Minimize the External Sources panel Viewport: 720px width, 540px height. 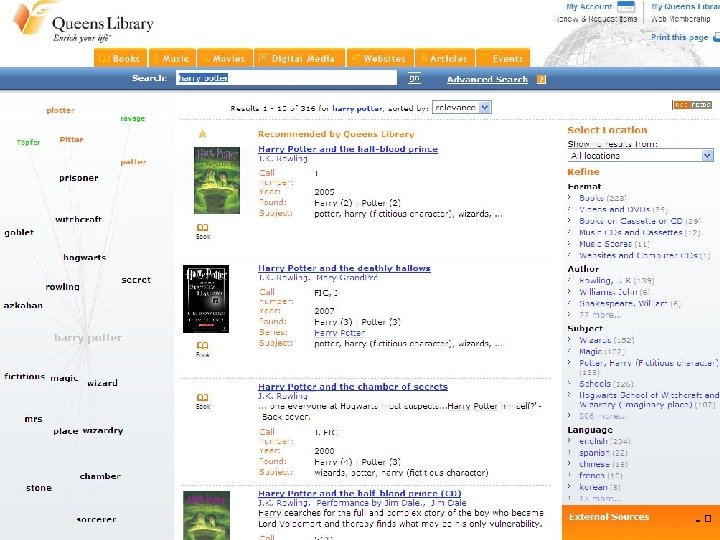click(x=698, y=519)
